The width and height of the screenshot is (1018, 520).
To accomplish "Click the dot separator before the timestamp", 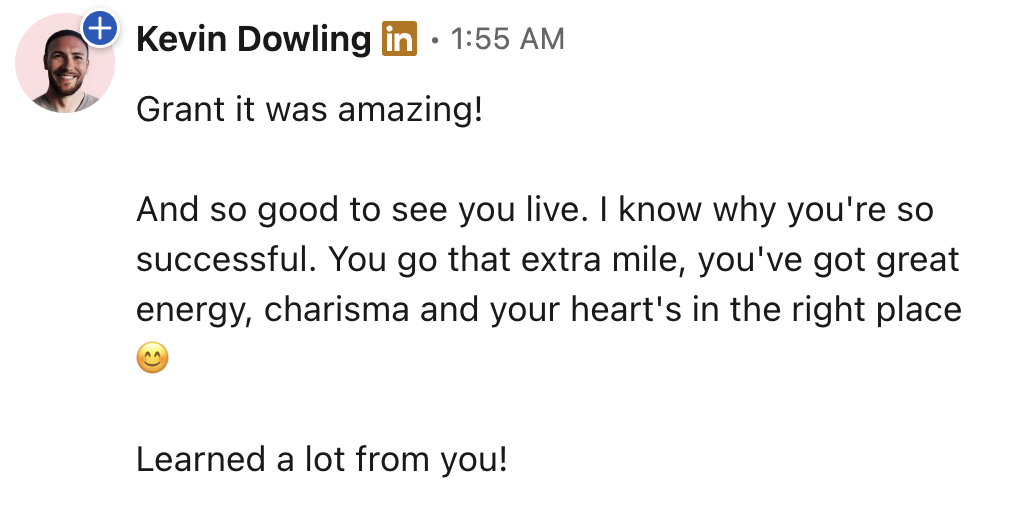I will [x=434, y=41].
